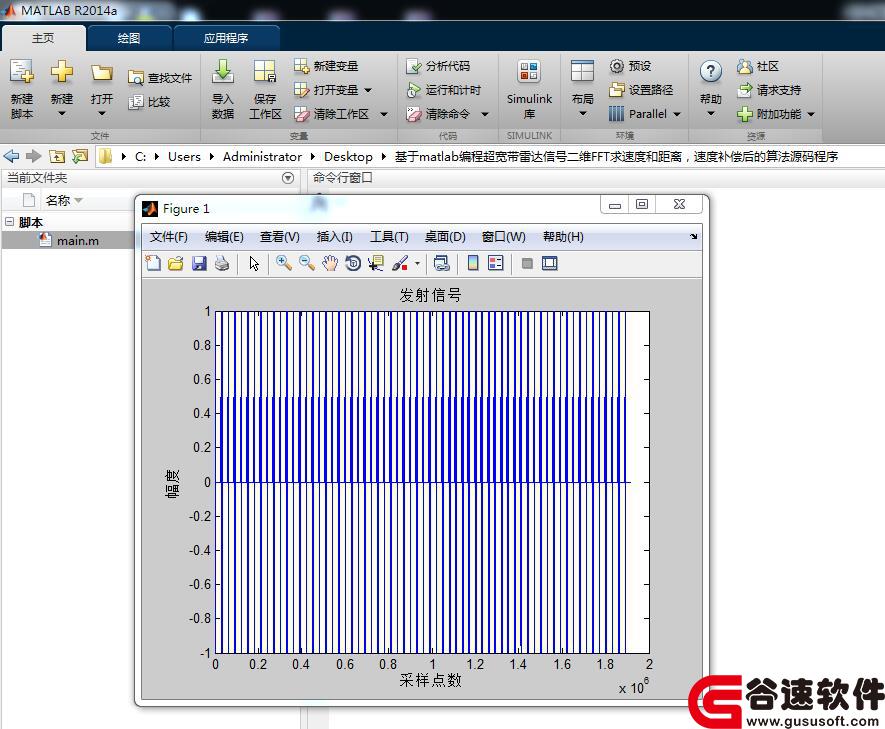Viewport: 885px width, 729px height.
Task: Select the Pan hand tool
Action: [x=330, y=264]
